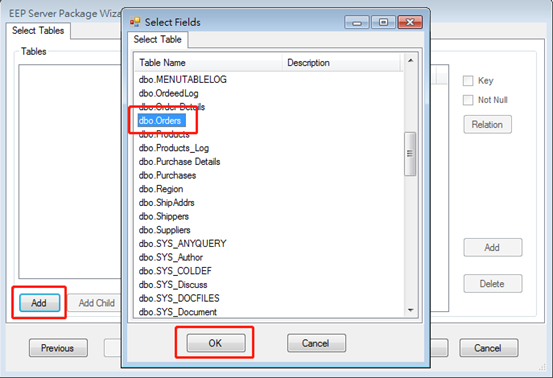
Task: Select dbo.SYS_DOCFILES row
Action: pos(179,298)
